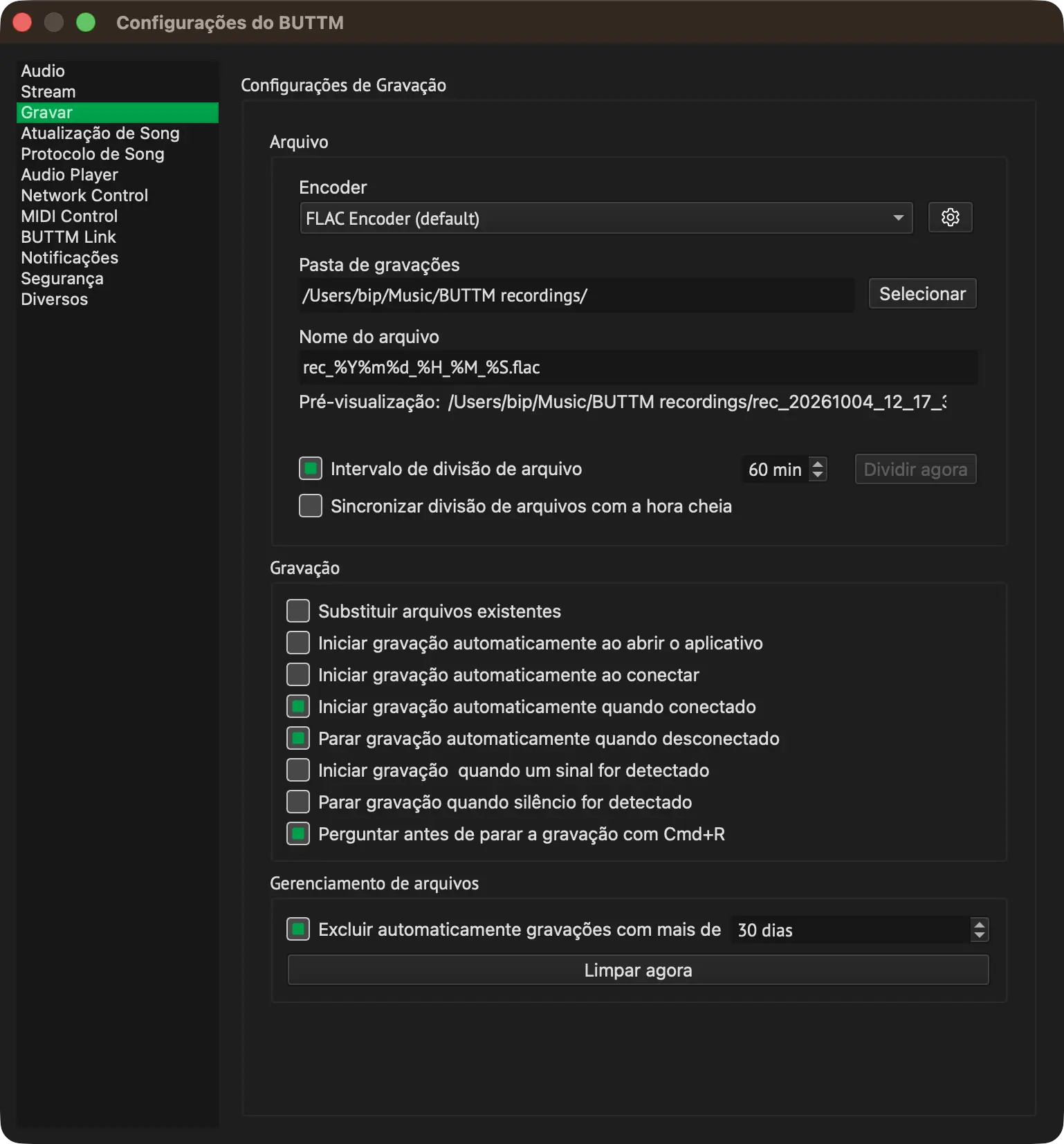Click the Selecionar folder button

click(x=922, y=294)
